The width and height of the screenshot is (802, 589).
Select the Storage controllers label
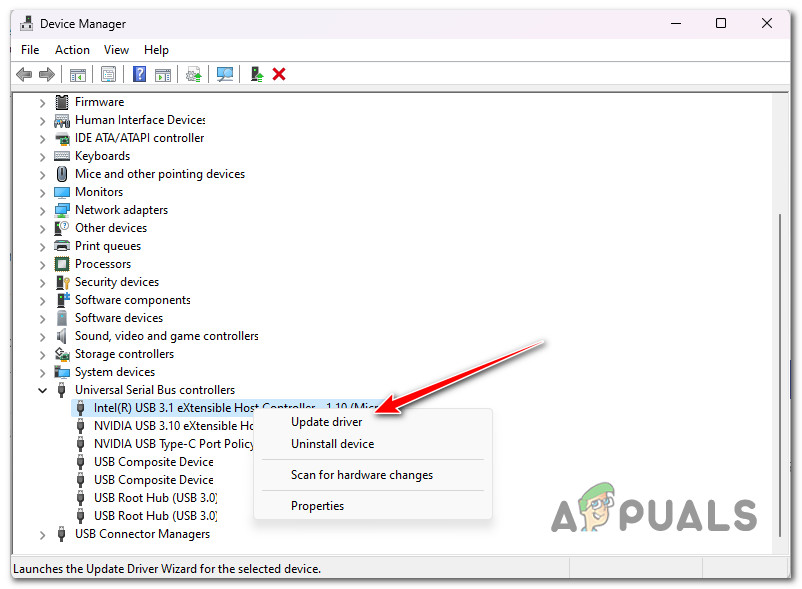click(x=124, y=354)
